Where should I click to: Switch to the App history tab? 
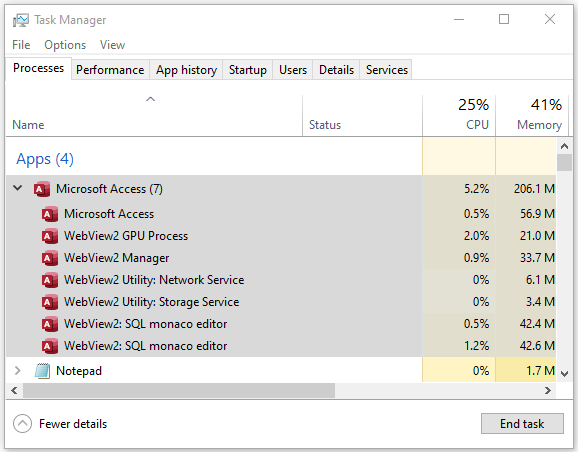[186, 70]
